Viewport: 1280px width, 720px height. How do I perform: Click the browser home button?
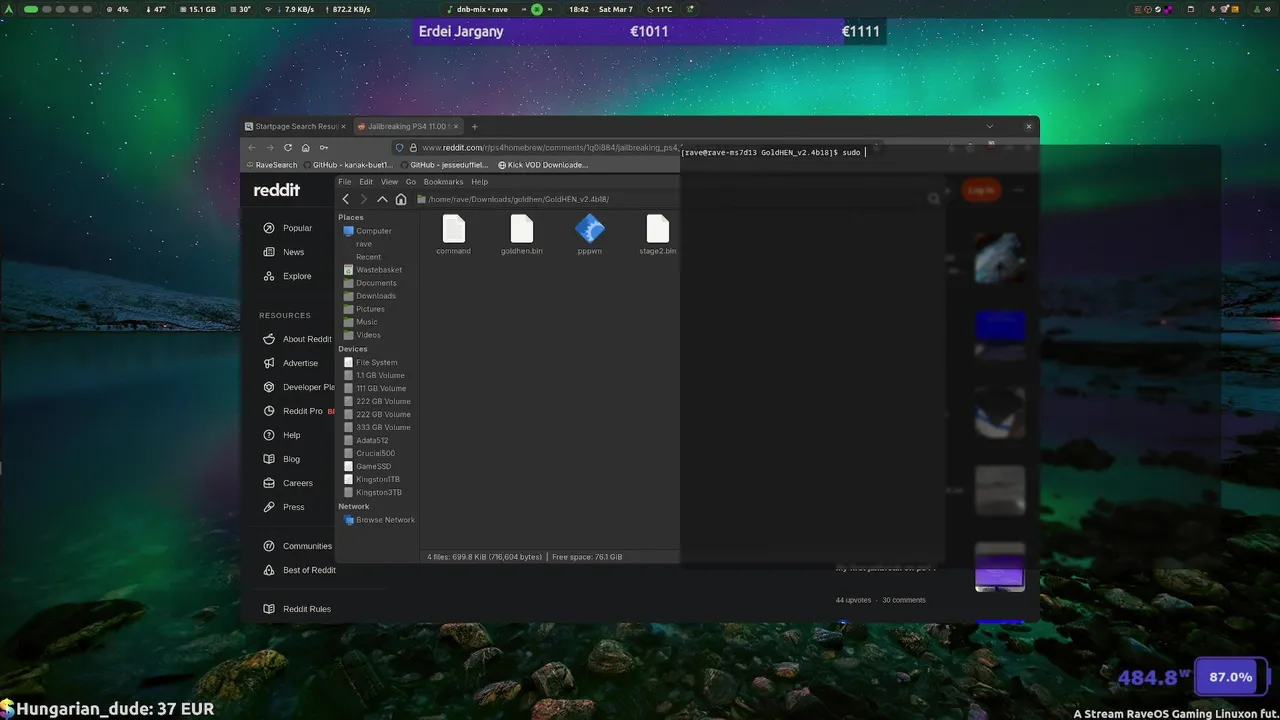tap(305, 147)
